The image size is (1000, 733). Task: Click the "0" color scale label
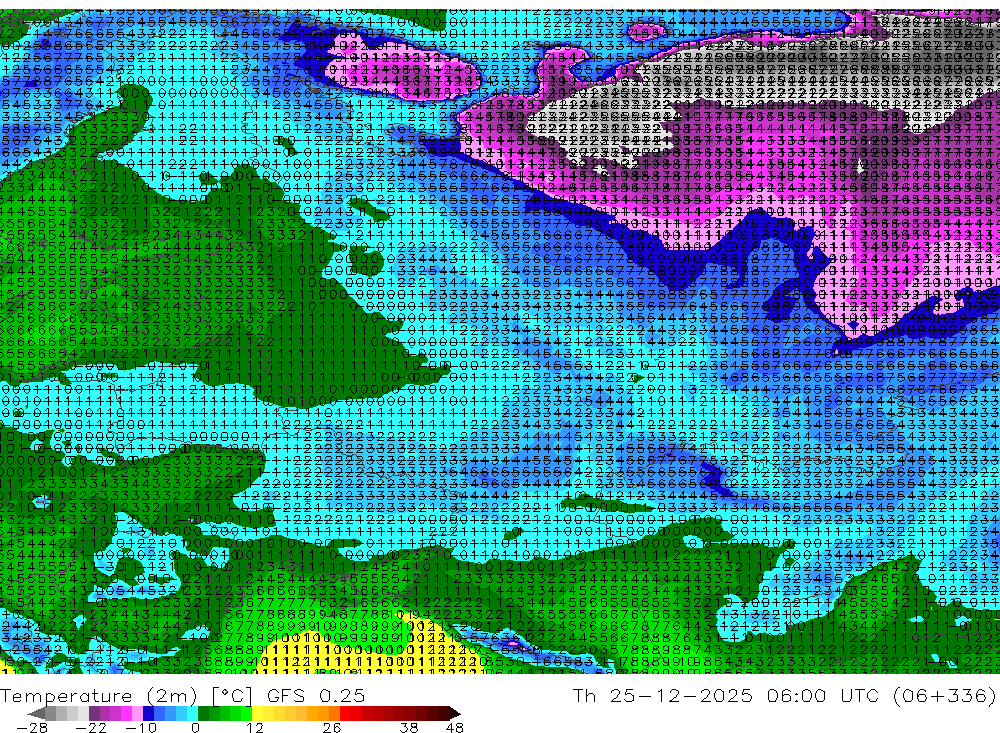pos(195,727)
